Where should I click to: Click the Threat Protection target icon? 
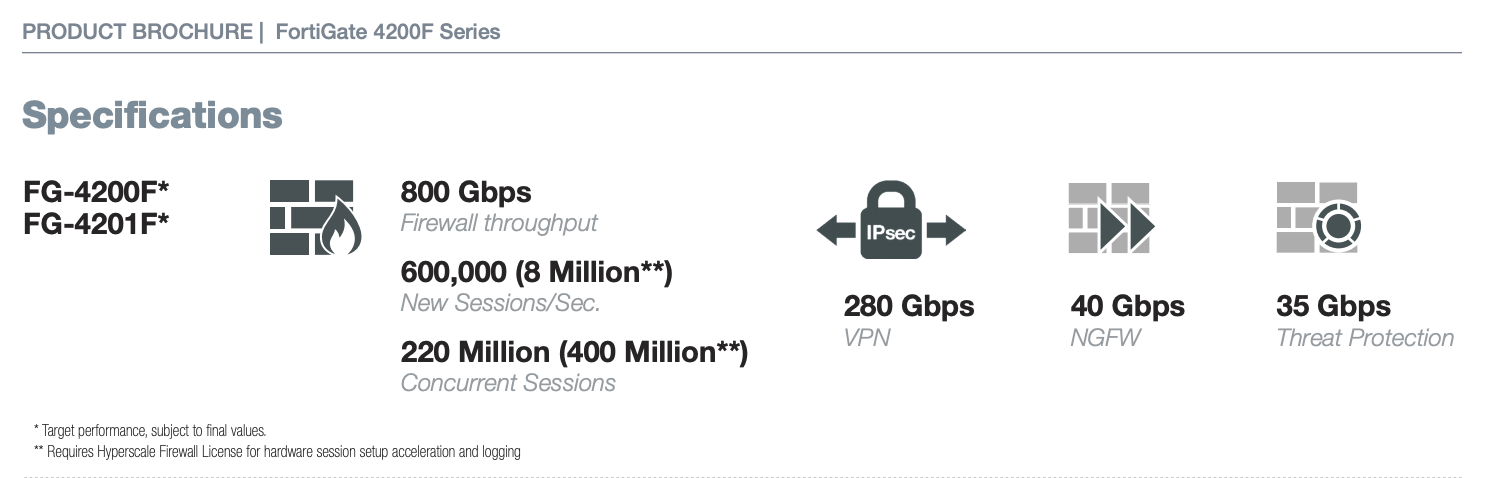(1318, 217)
